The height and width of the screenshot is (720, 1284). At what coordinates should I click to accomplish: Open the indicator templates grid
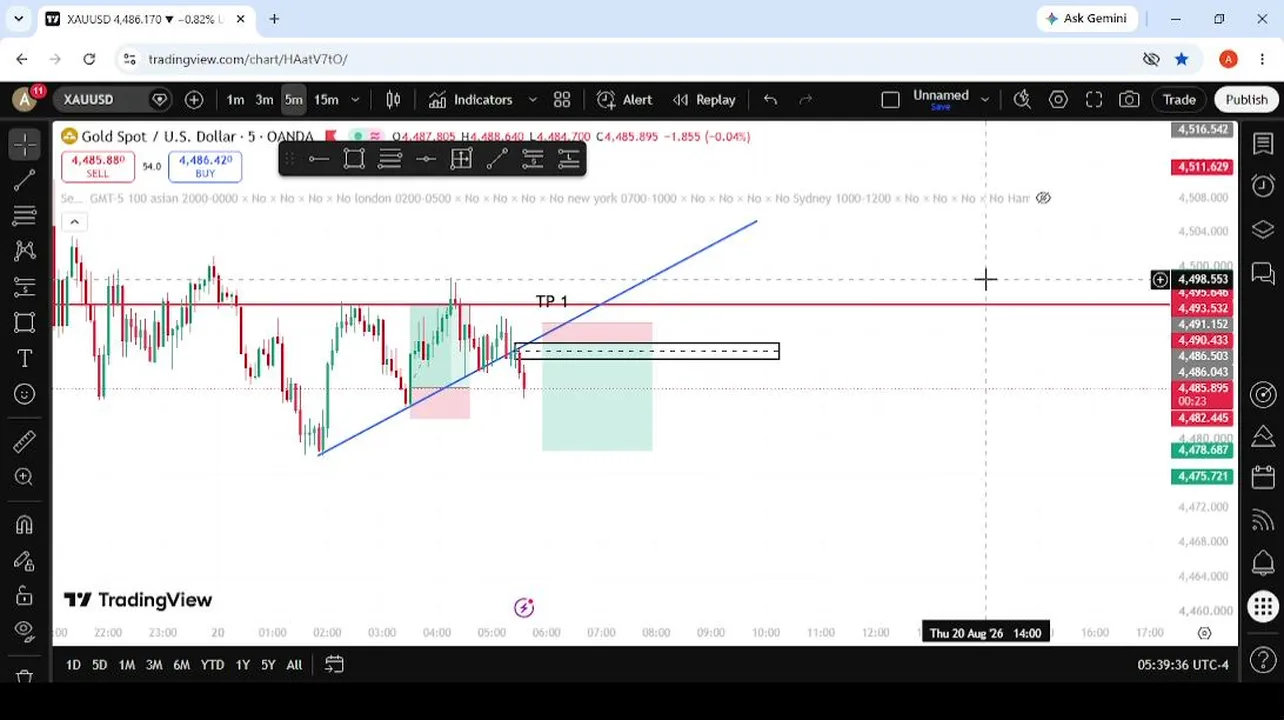[x=562, y=100]
